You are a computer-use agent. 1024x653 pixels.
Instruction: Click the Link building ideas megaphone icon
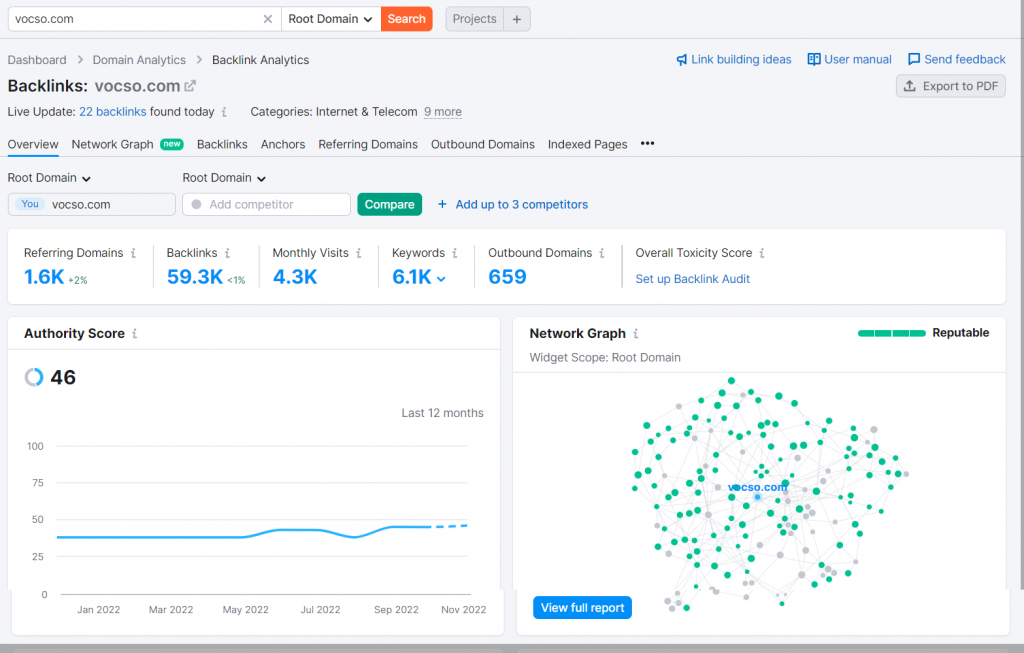click(681, 59)
